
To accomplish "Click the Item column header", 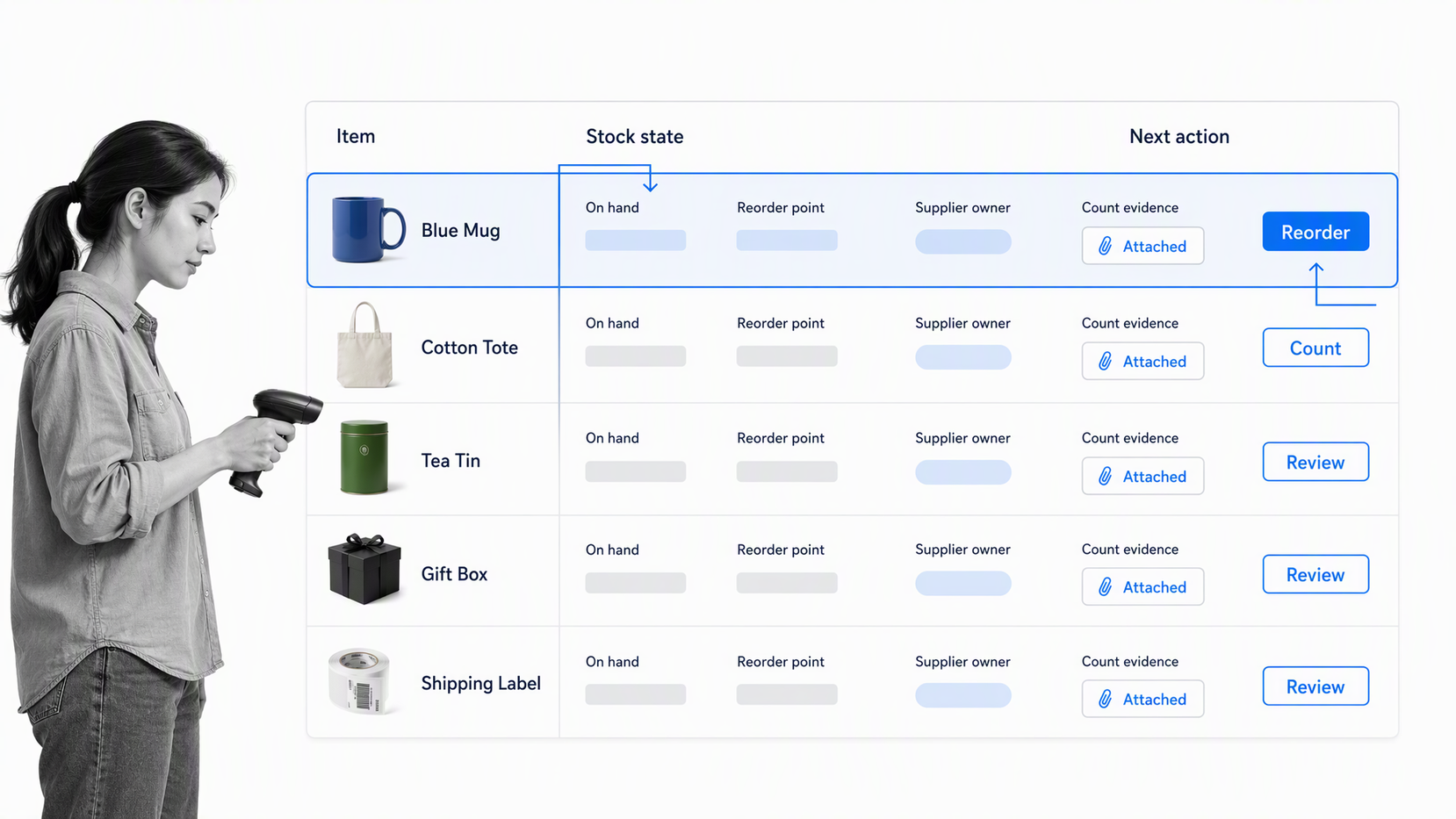I will point(356,136).
